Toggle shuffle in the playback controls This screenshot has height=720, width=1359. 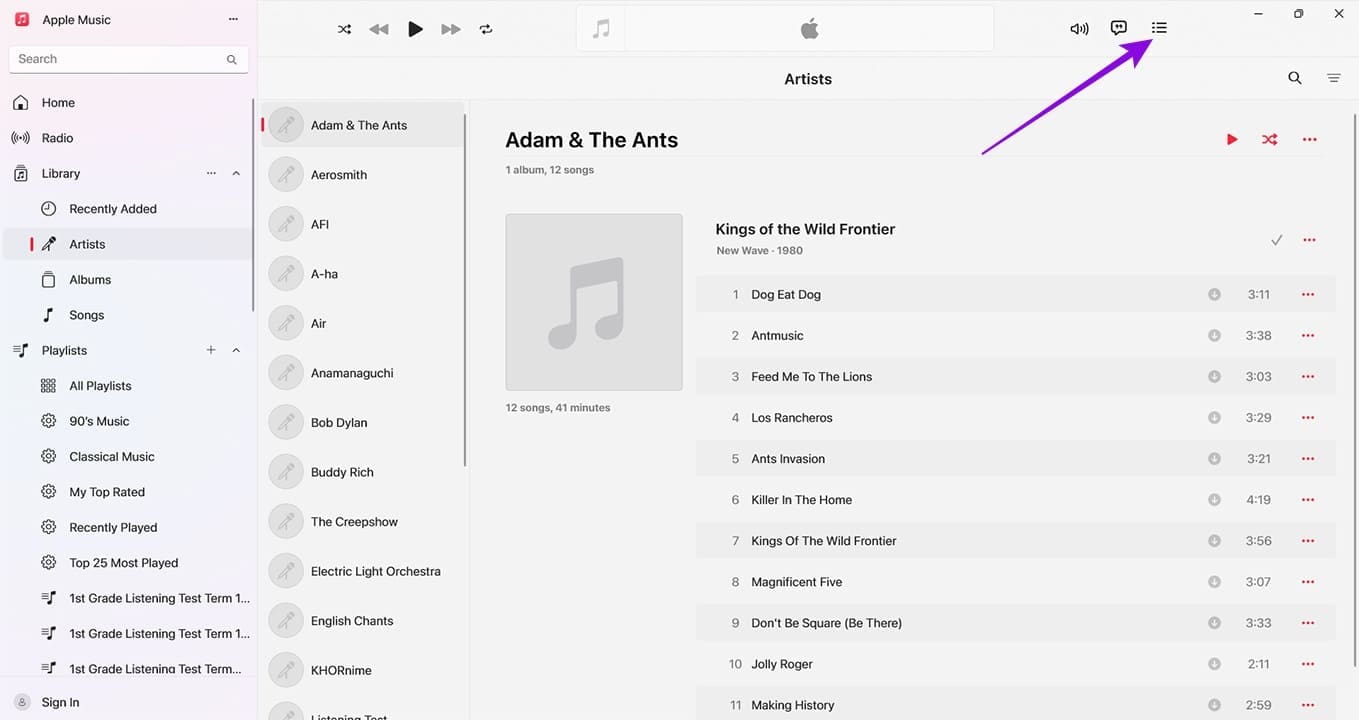tap(344, 29)
